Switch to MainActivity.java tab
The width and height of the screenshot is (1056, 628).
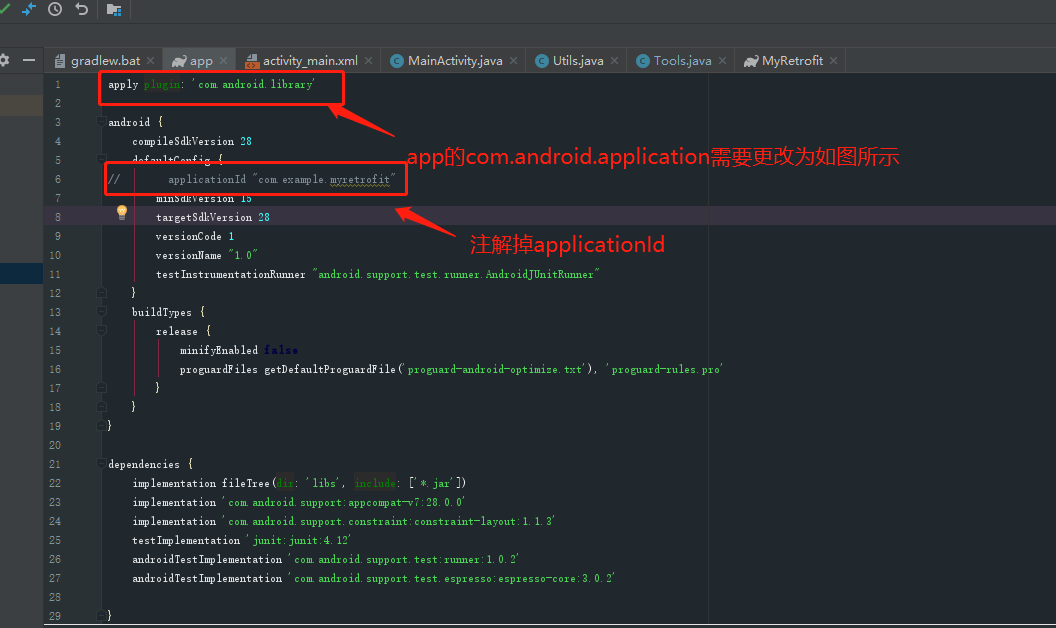tap(455, 61)
